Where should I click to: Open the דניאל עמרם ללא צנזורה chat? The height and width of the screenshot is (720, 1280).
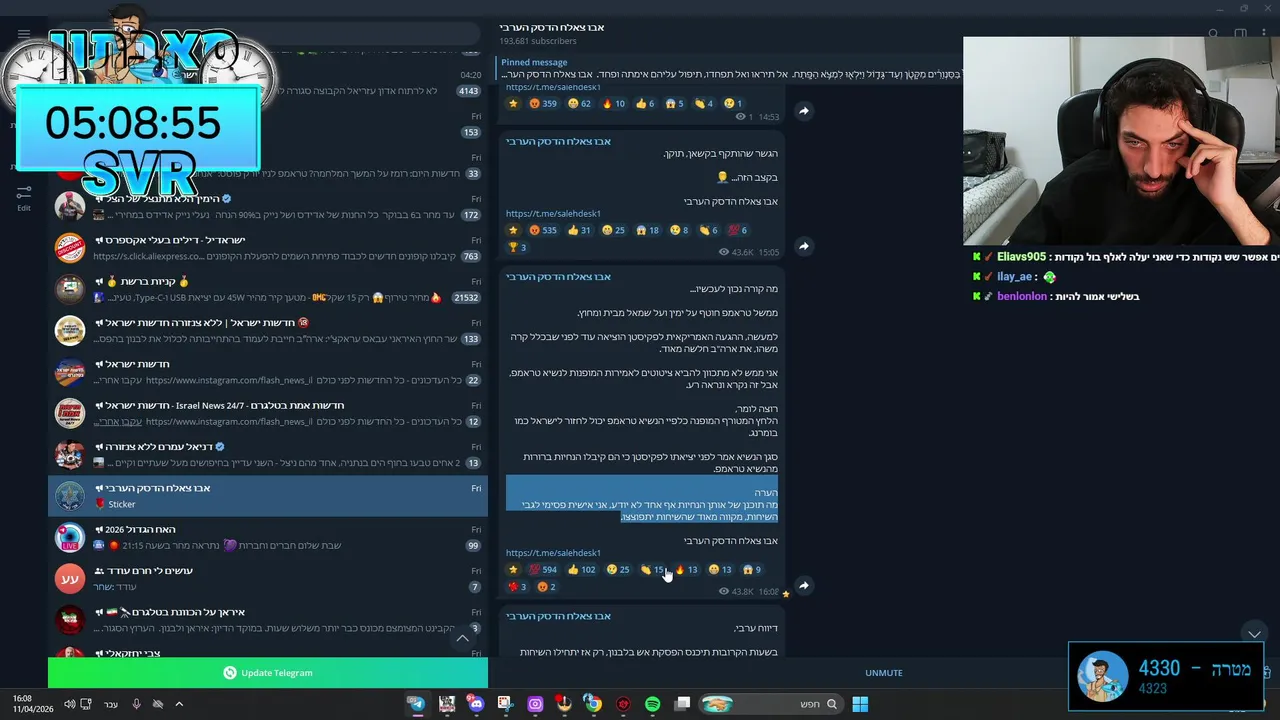[268, 455]
